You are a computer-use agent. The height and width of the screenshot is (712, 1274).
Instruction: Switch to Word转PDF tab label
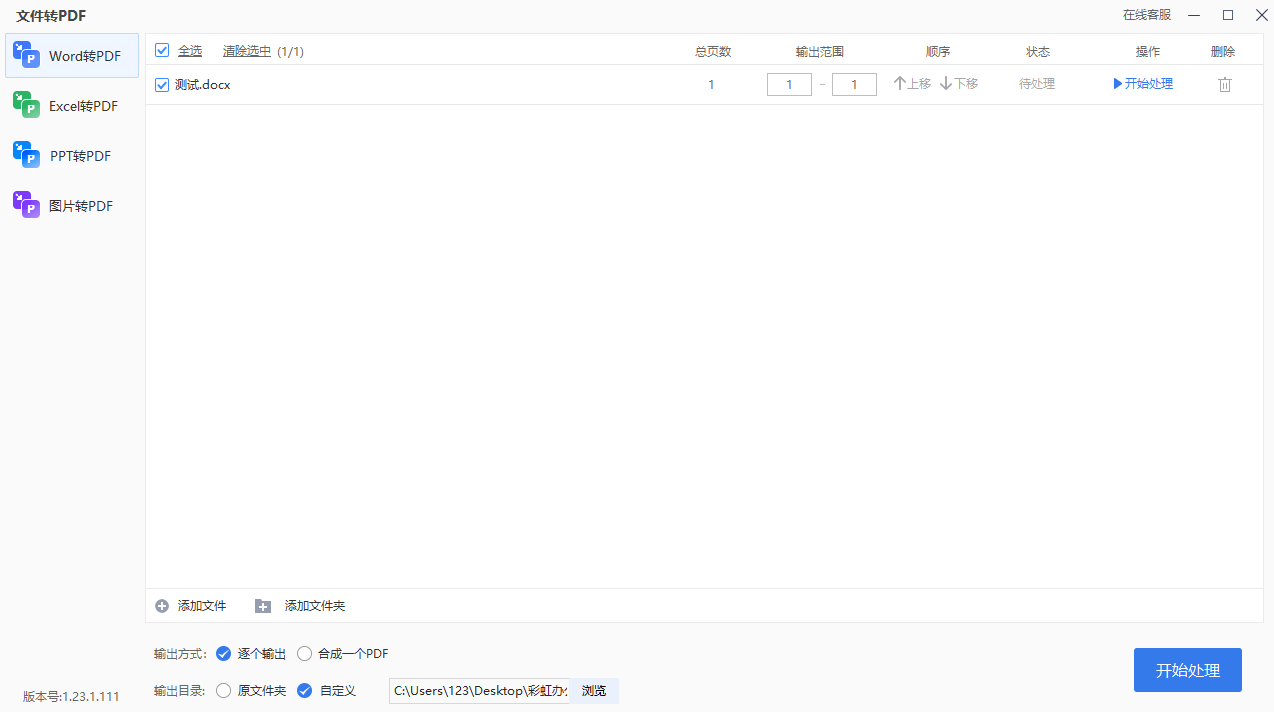[x=85, y=56]
